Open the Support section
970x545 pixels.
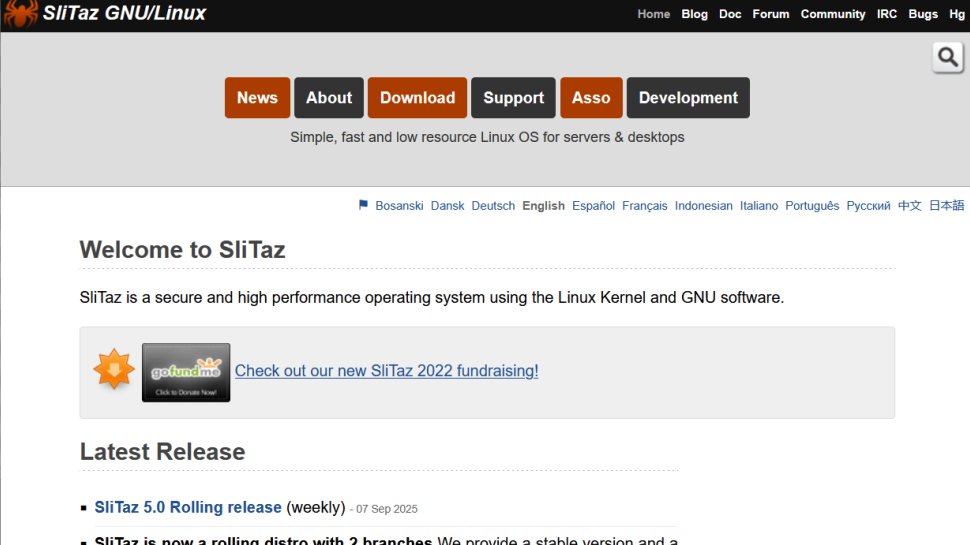513,98
